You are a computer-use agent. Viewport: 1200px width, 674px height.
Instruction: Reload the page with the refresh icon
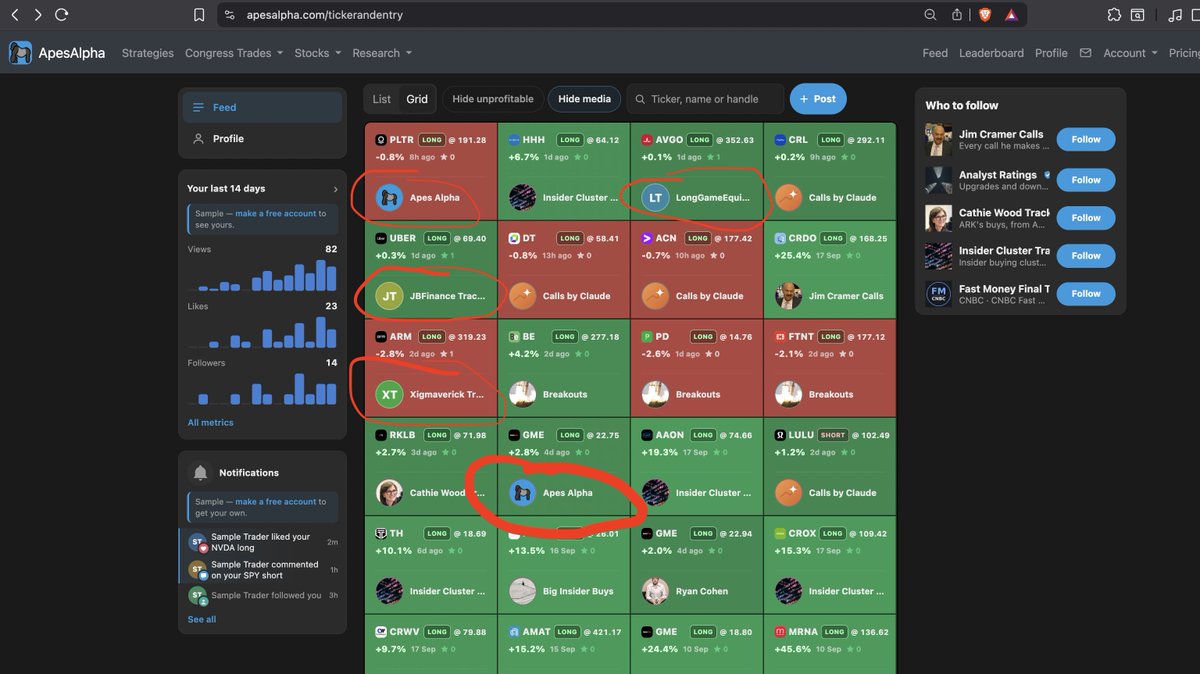click(62, 15)
